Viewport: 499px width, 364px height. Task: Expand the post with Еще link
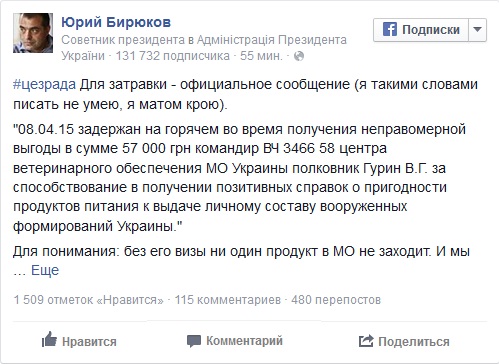click(45, 270)
